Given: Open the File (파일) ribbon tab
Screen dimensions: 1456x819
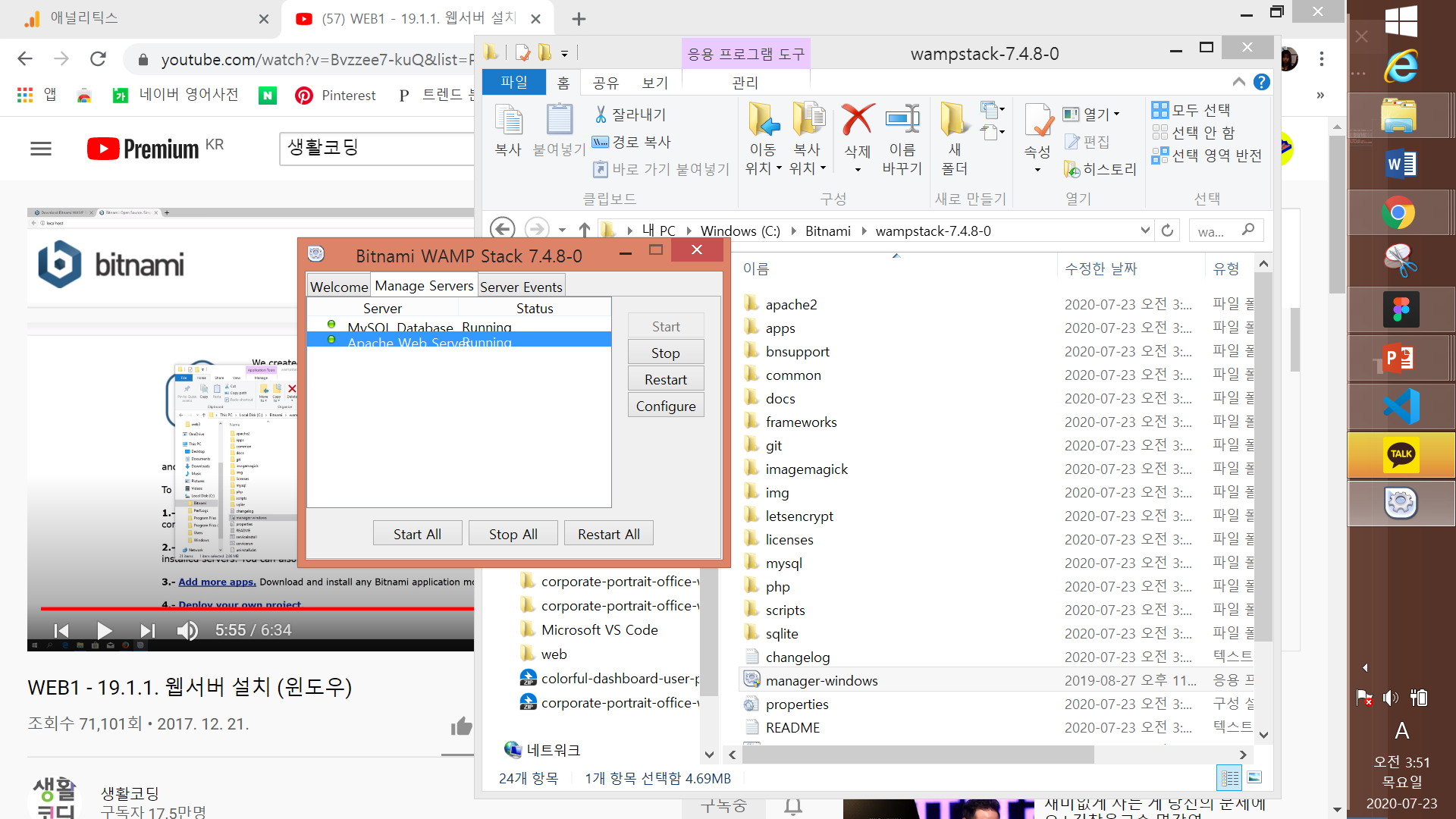Looking at the screenshot, I should pos(514,82).
